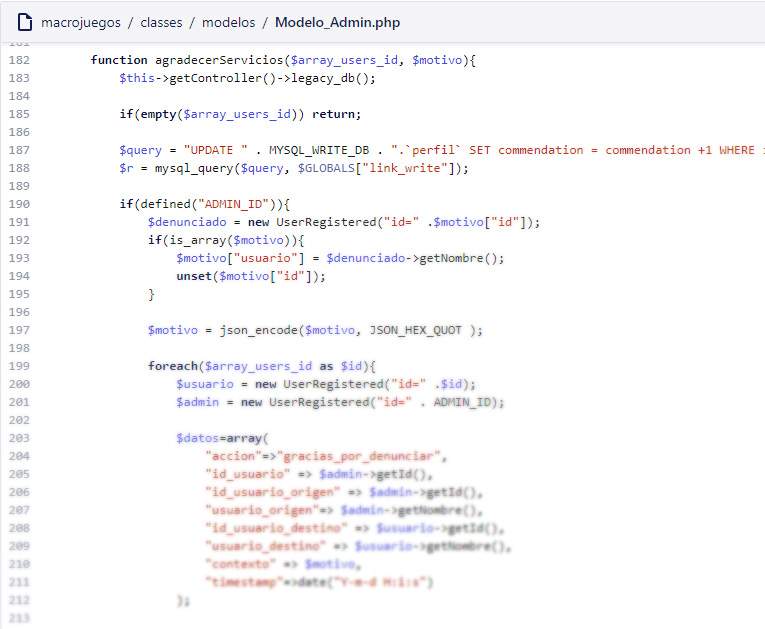Image resolution: width=765 pixels, height=629 pixels.
Task: Click the legacy_db() call on line 183
Action: 330,78
